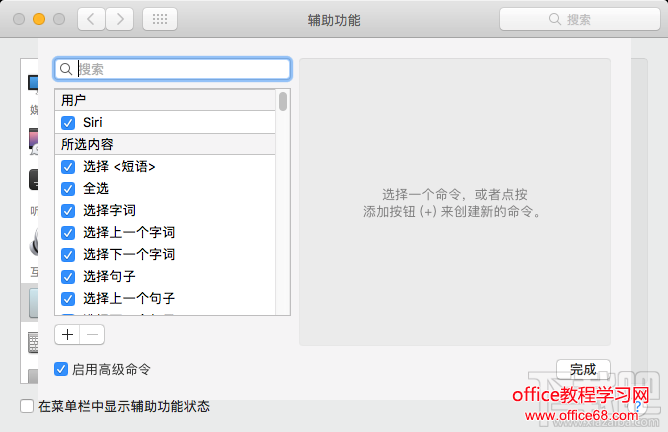Click the remove command minus button
668x432 pixels.
point(92,334)
